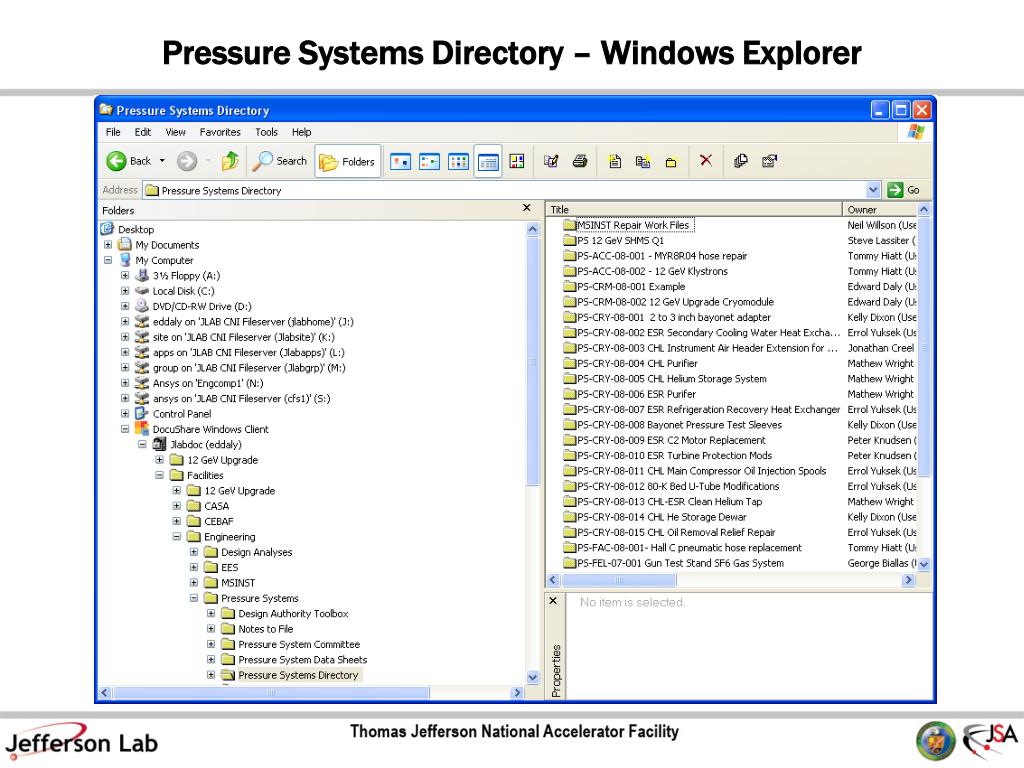Image resolution: width=1024 pixels, height=768 pixels.
Task: Select MSINST Repair Work Files folder
Action: 633,225
